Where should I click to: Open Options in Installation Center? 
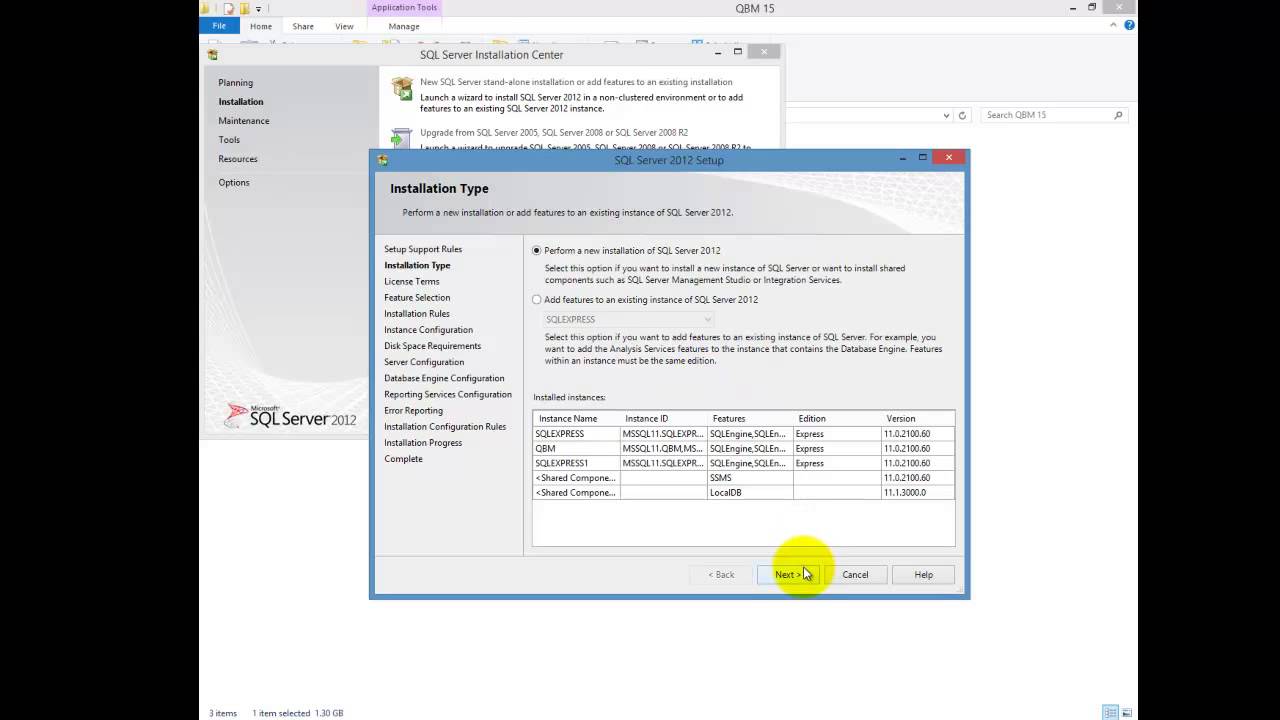pos(234,183)
